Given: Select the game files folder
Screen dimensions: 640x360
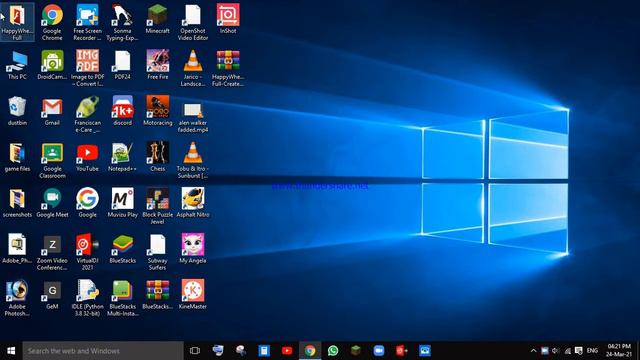Looking at the screenshot, I should [17, 157].
